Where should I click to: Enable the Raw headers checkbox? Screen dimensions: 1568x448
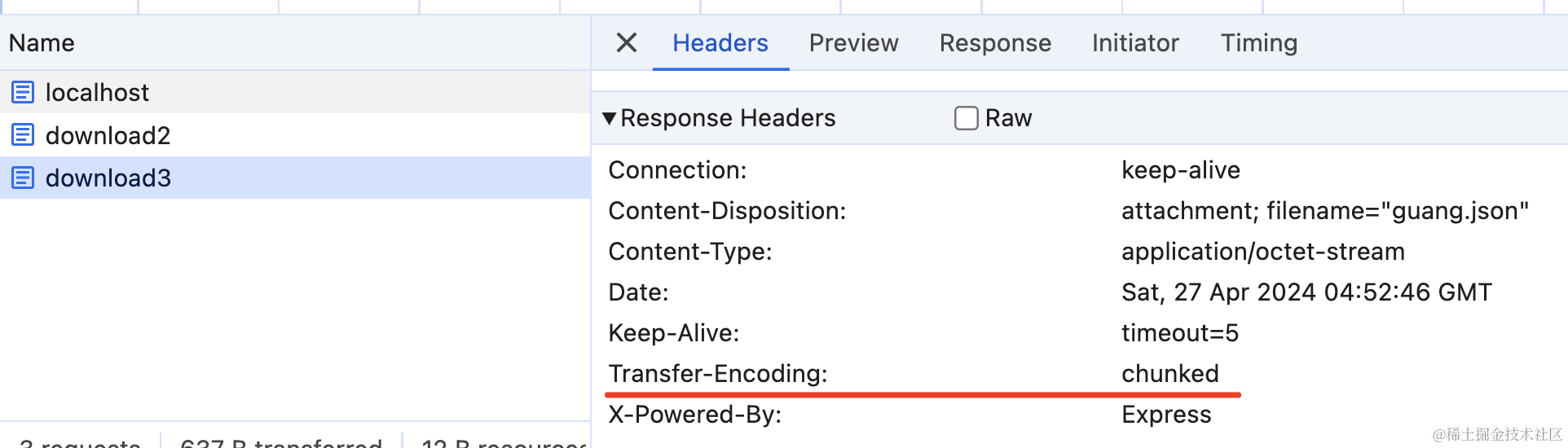click(x=966, y=118)
